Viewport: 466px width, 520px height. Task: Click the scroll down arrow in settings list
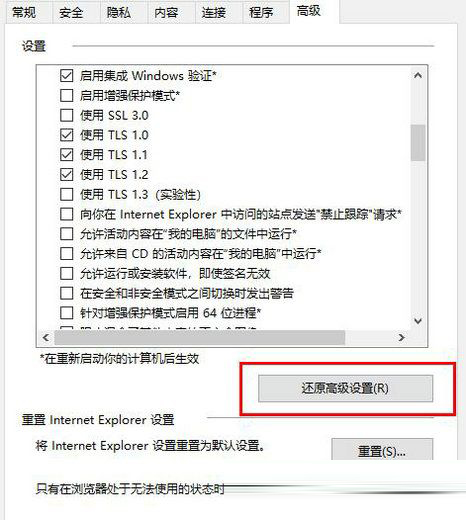tap(418, 321)
